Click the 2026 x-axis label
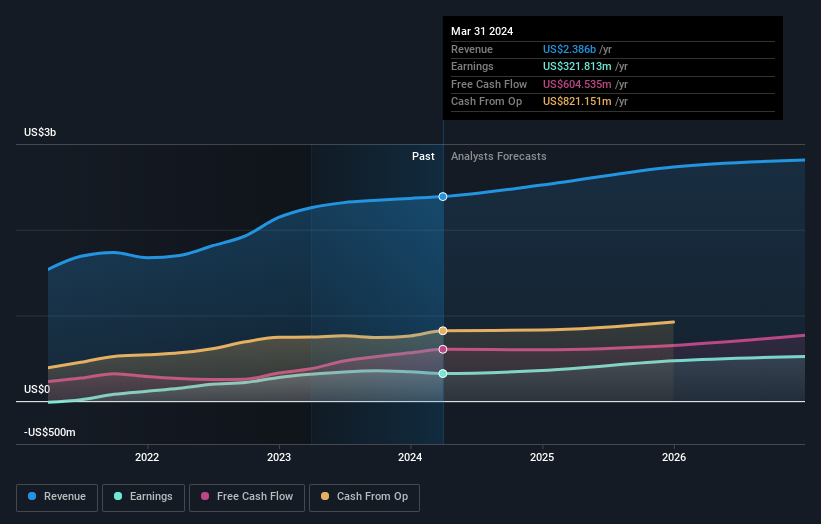Viewport: 821px width, 524px height. 674,457
